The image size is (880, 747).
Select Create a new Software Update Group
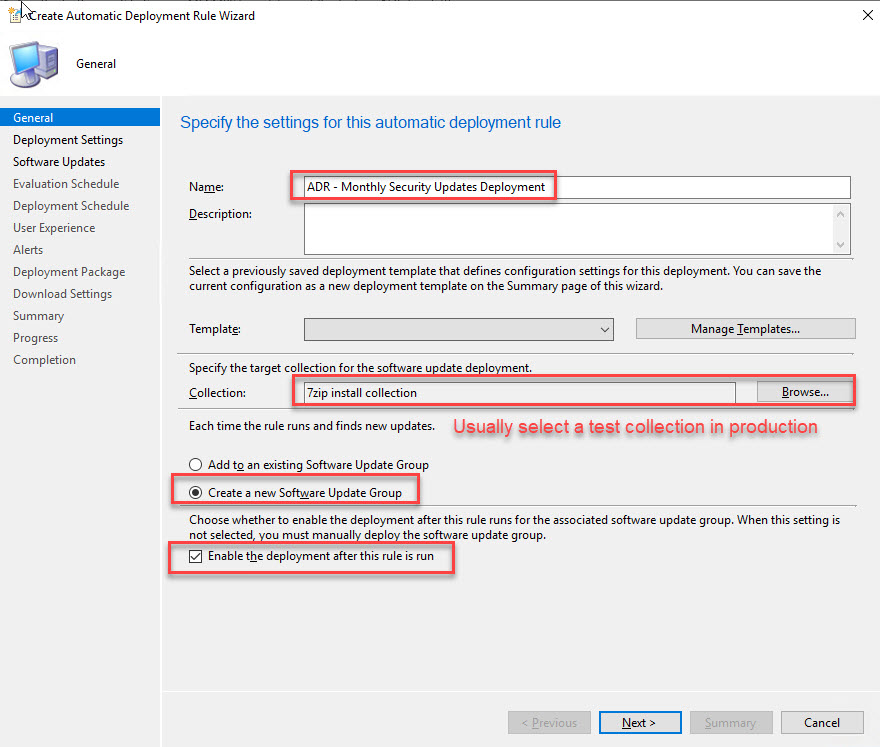tap(196, 492)
